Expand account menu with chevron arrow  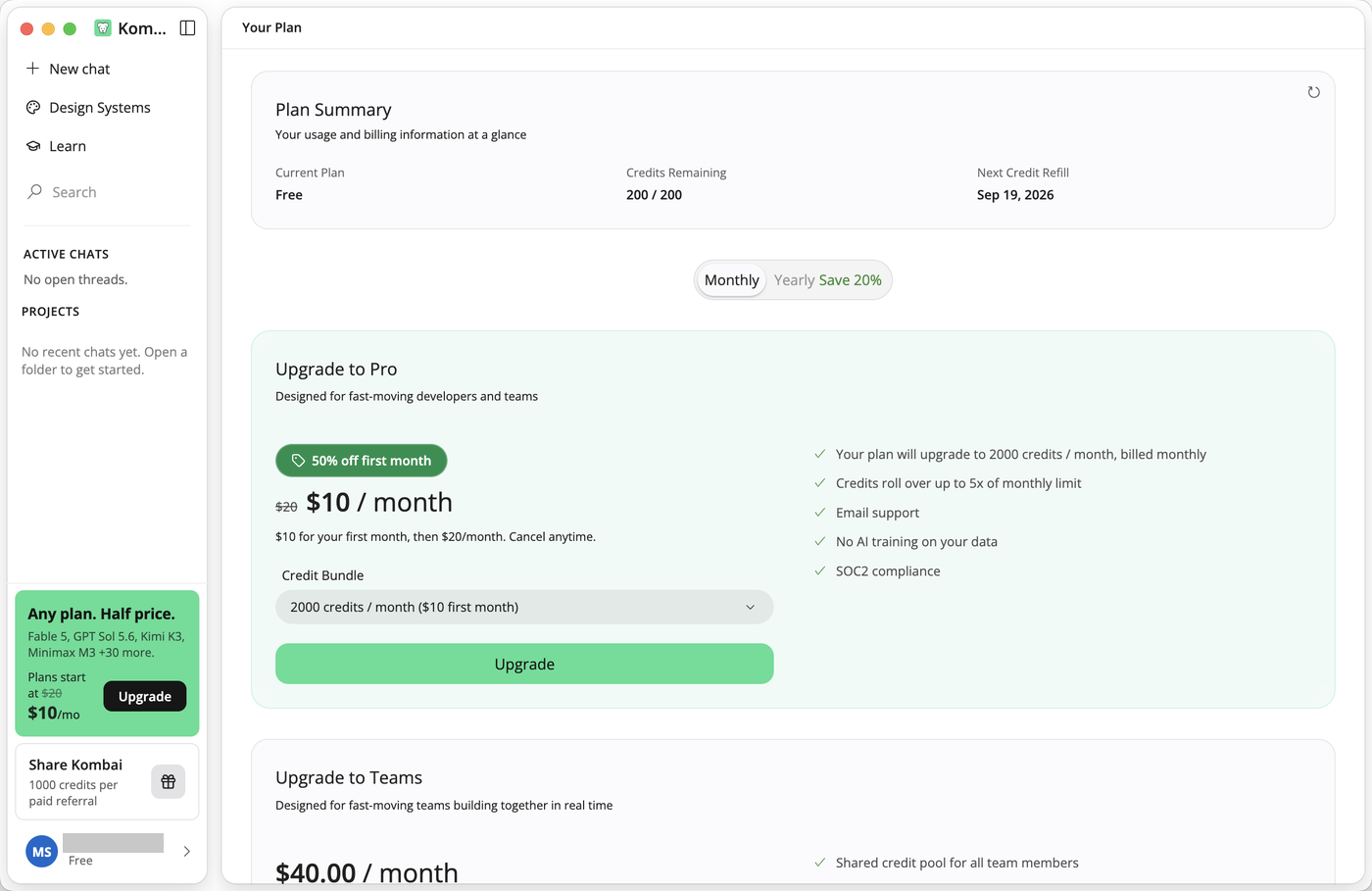coord(187,852)
